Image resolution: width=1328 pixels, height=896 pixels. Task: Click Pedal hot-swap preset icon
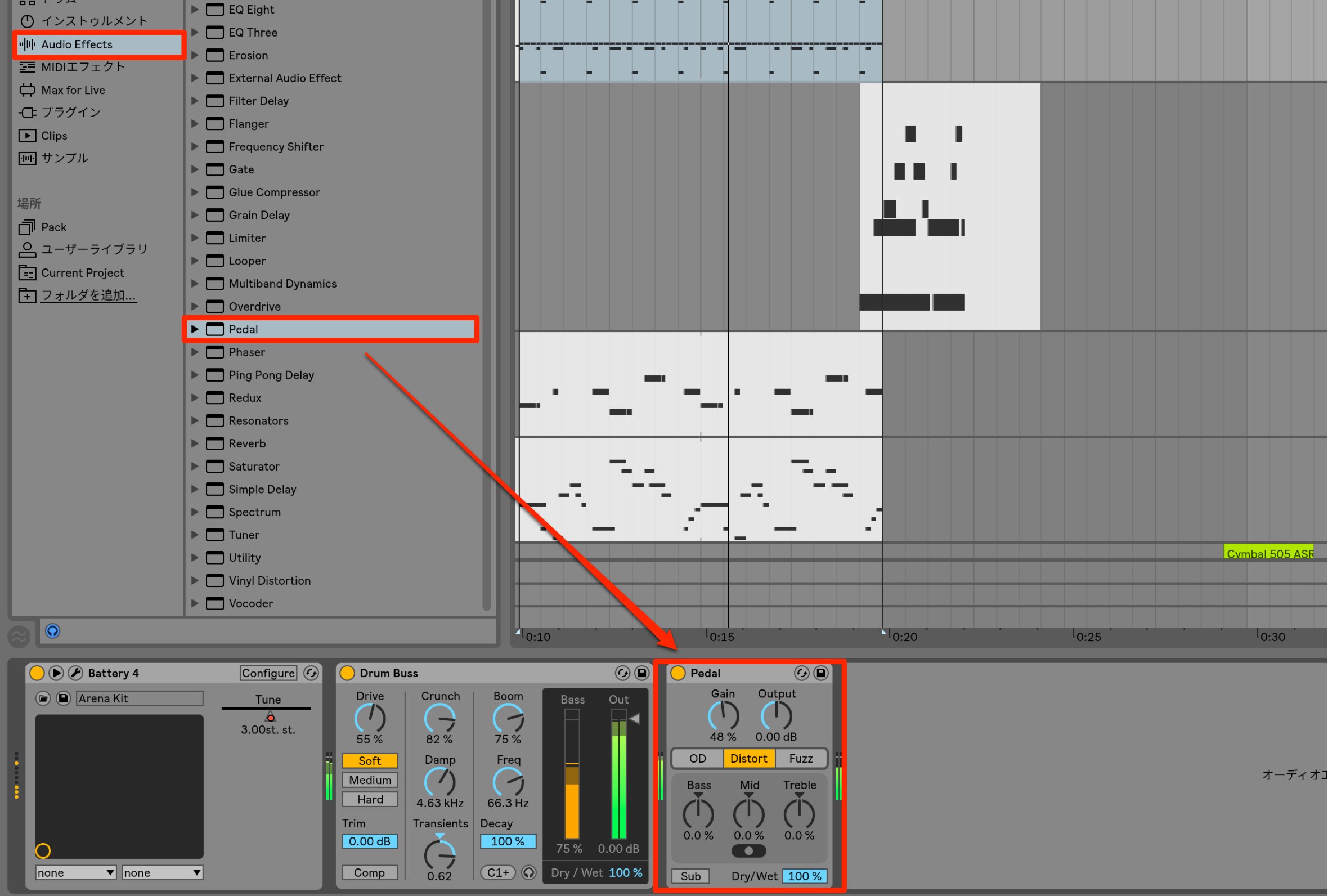(801, 673)
